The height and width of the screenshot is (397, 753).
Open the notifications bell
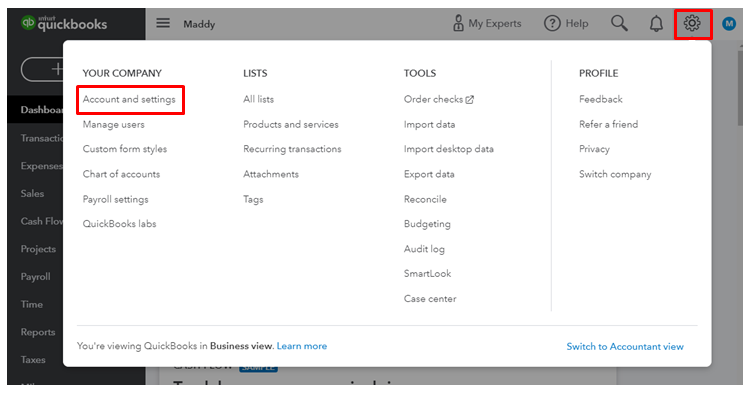656,24
